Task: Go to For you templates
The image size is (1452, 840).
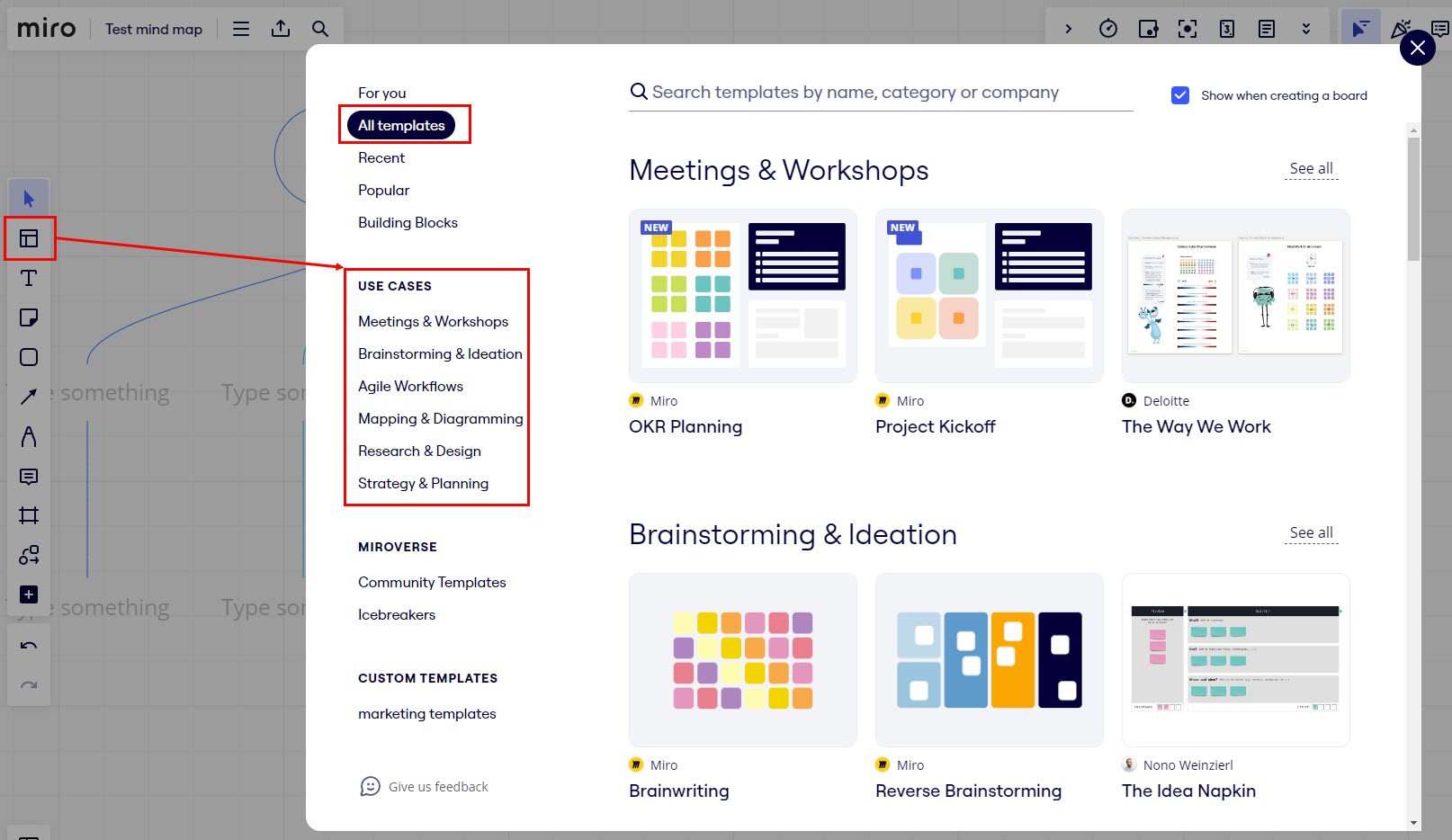Action: (381, 93)
